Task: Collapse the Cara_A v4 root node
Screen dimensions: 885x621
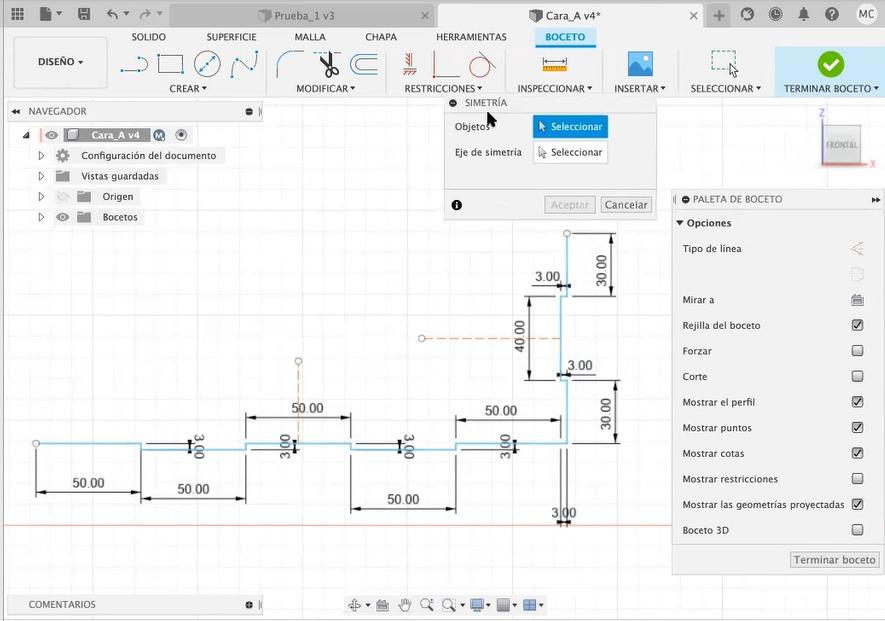Action: coord(26,135)
